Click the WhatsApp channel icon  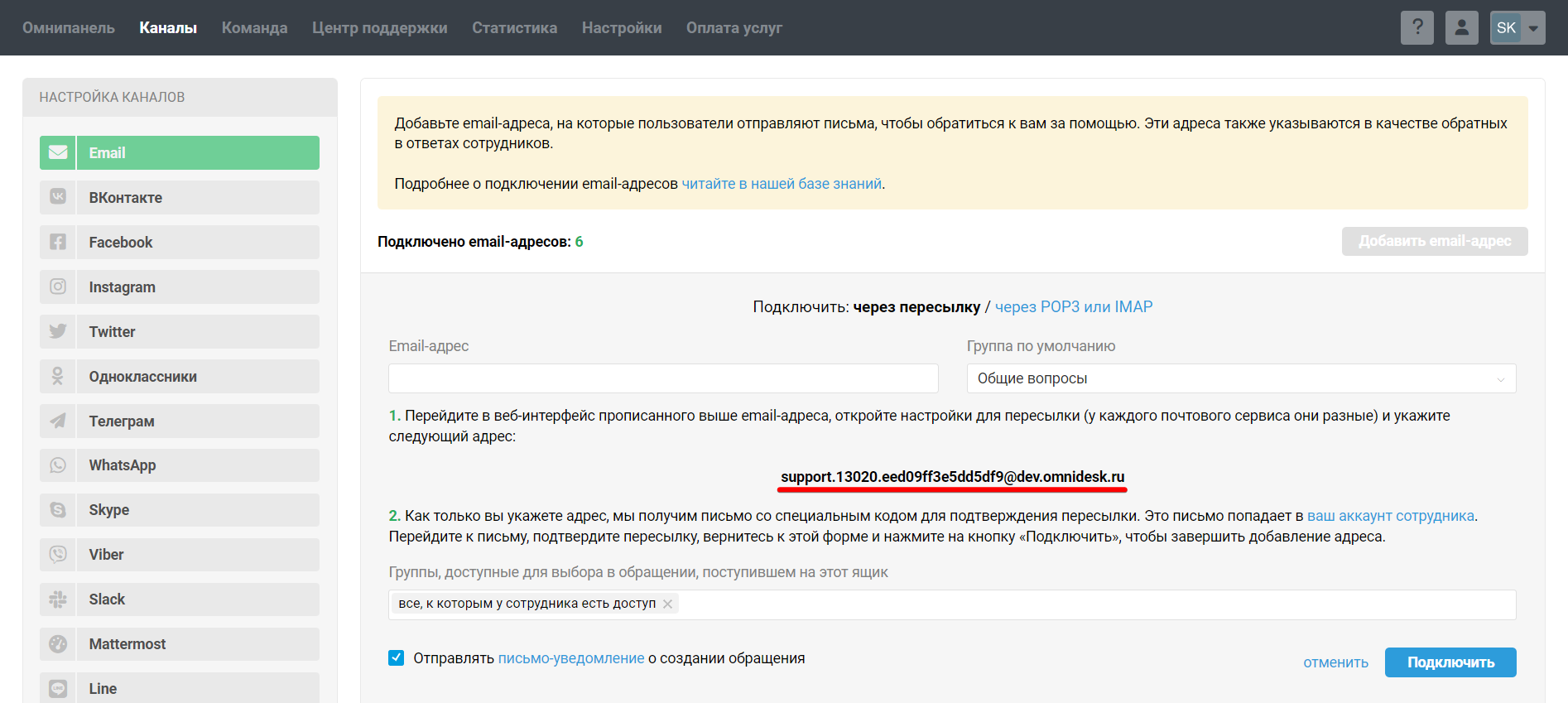58,465
